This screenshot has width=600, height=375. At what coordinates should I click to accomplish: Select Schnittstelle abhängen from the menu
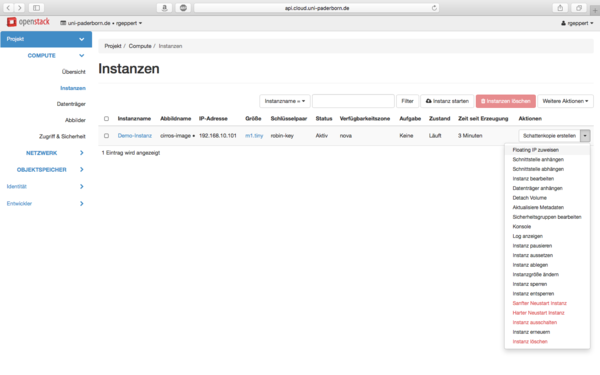pos(548,169)
